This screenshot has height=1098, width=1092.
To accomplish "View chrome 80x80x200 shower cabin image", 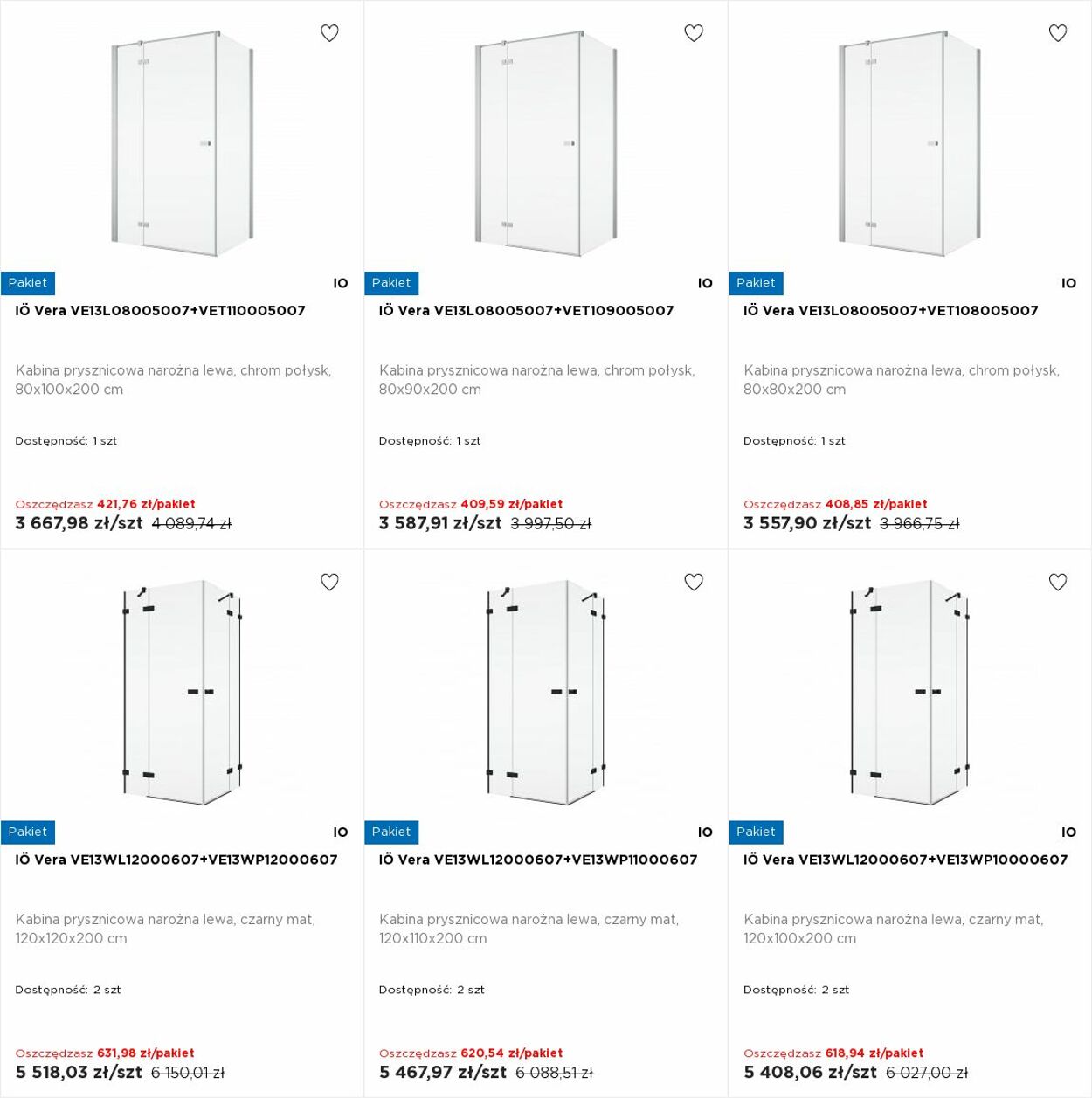I will coord(909,144).
